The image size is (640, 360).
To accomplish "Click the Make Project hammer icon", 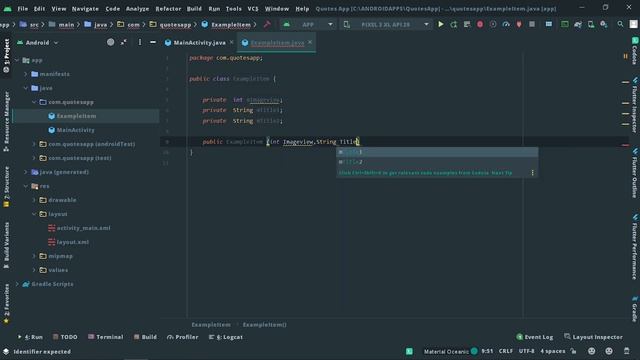I will pyautogui.click(x=267, y=24).
